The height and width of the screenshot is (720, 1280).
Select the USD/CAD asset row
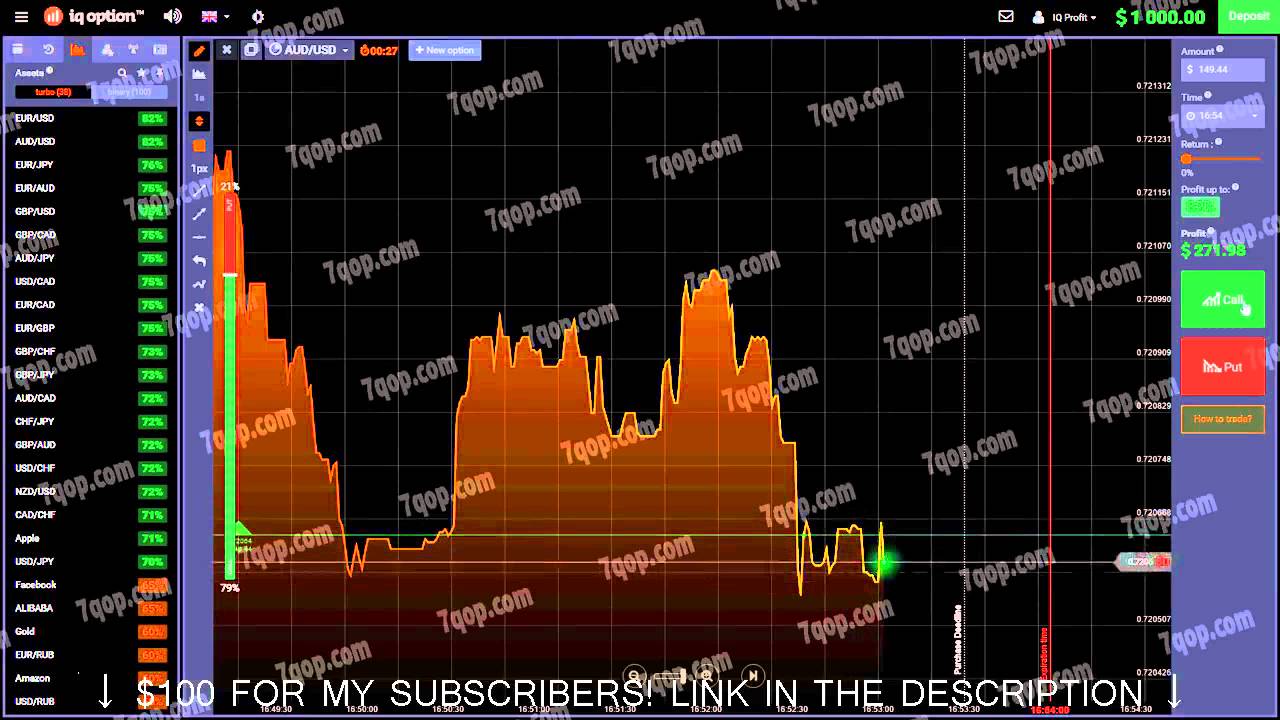[90, 282]
